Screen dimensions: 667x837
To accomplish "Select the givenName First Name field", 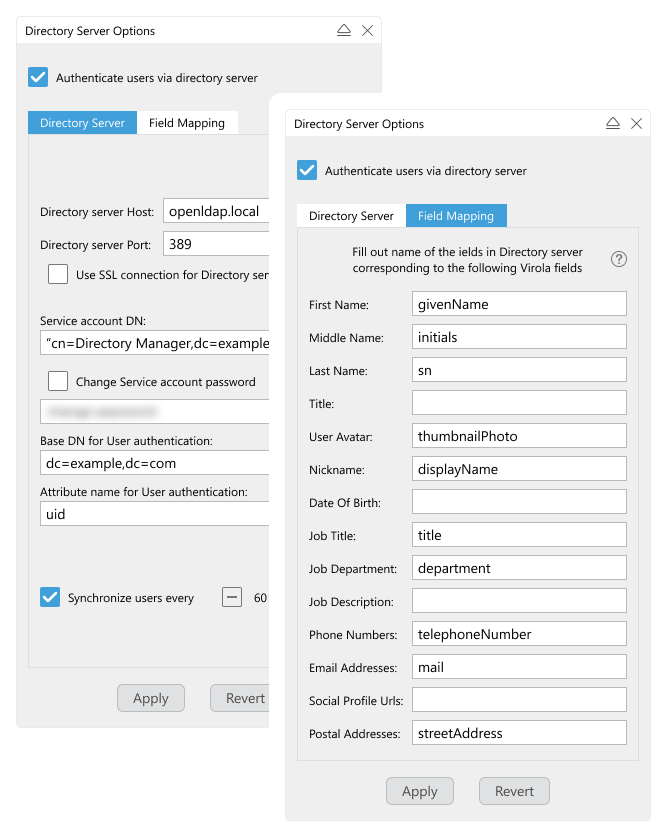I will coord(519,303).
